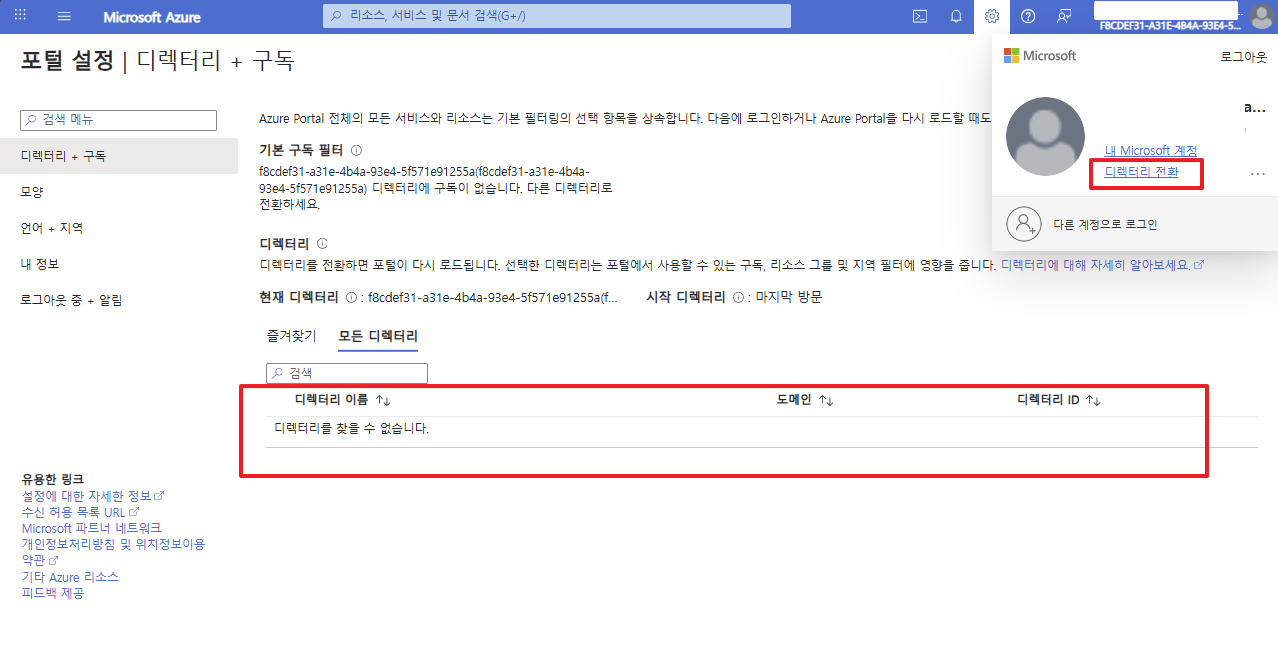Open 개인정보처리방침 및 위치정보이용 약관 link
The image size is (1278, 649).
[113, 552]
